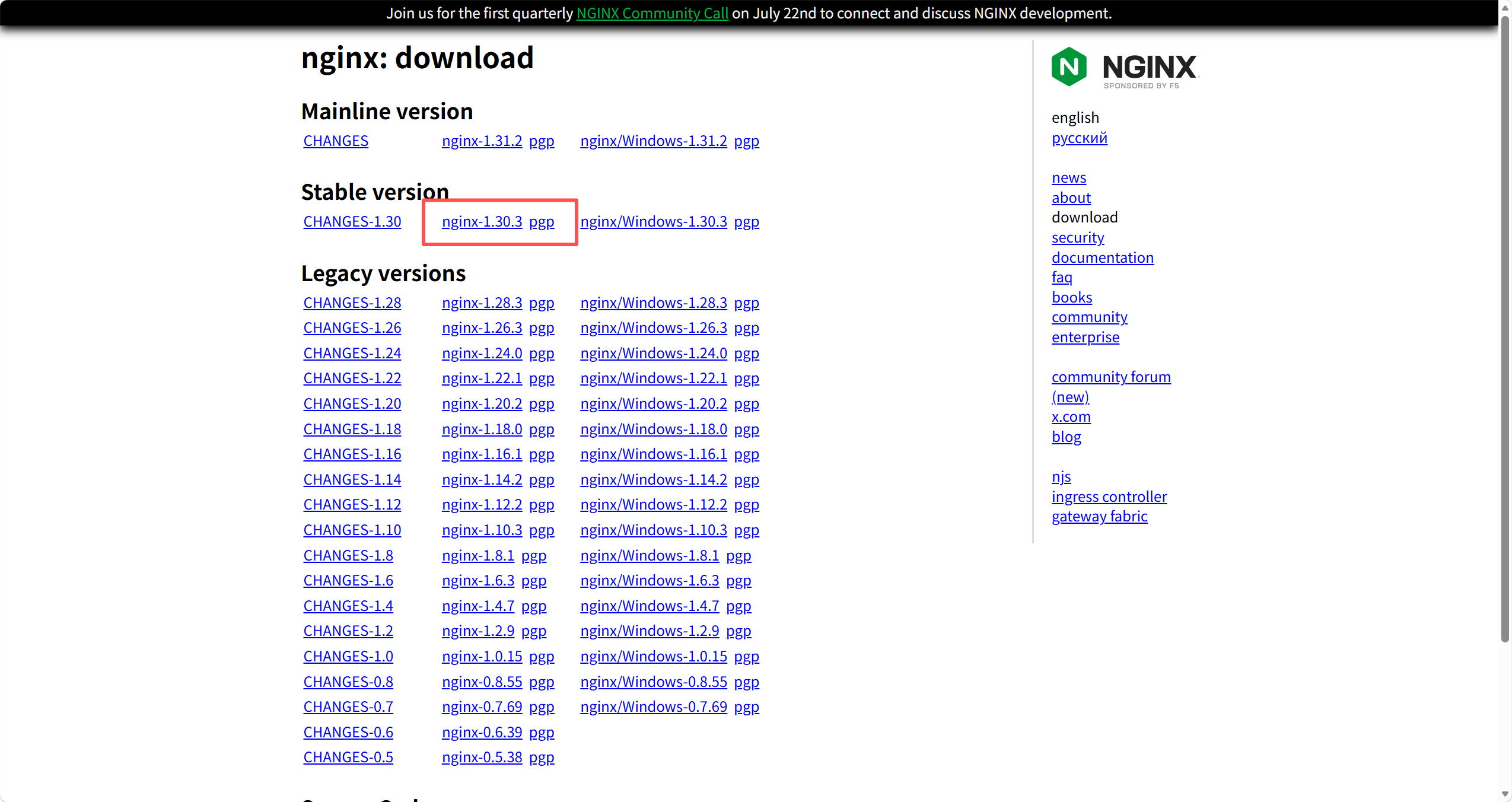Screen dimensions: 1512x802
Task: Open the about page
Action: point(1071,198)
